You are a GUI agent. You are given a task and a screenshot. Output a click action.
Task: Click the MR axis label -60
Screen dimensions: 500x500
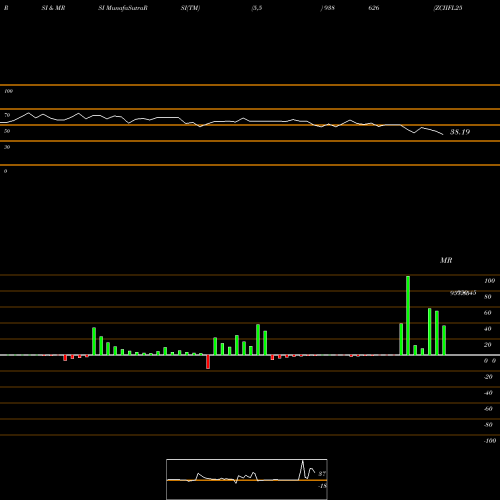click(x=488, y=409)
